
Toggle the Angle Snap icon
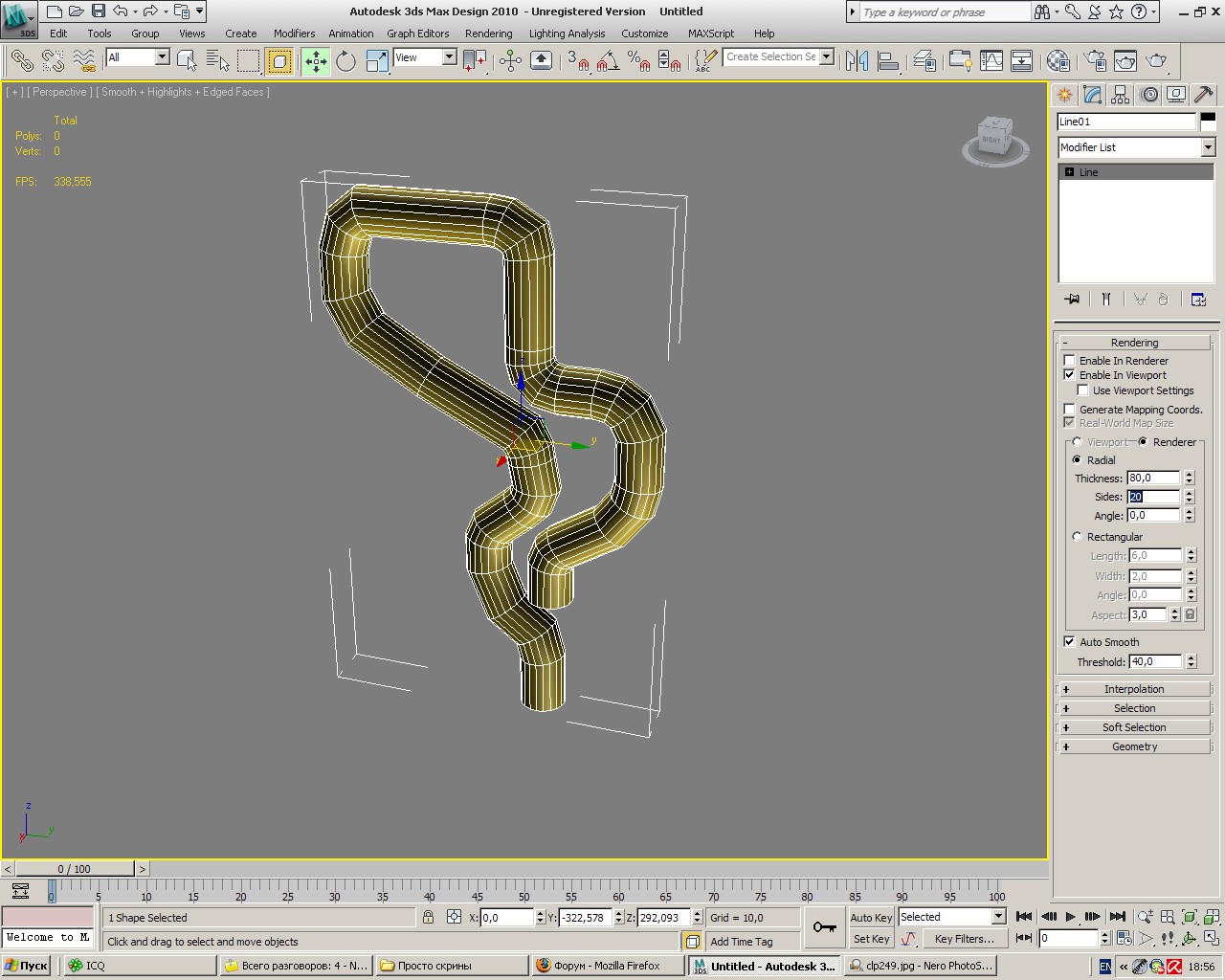607,61
